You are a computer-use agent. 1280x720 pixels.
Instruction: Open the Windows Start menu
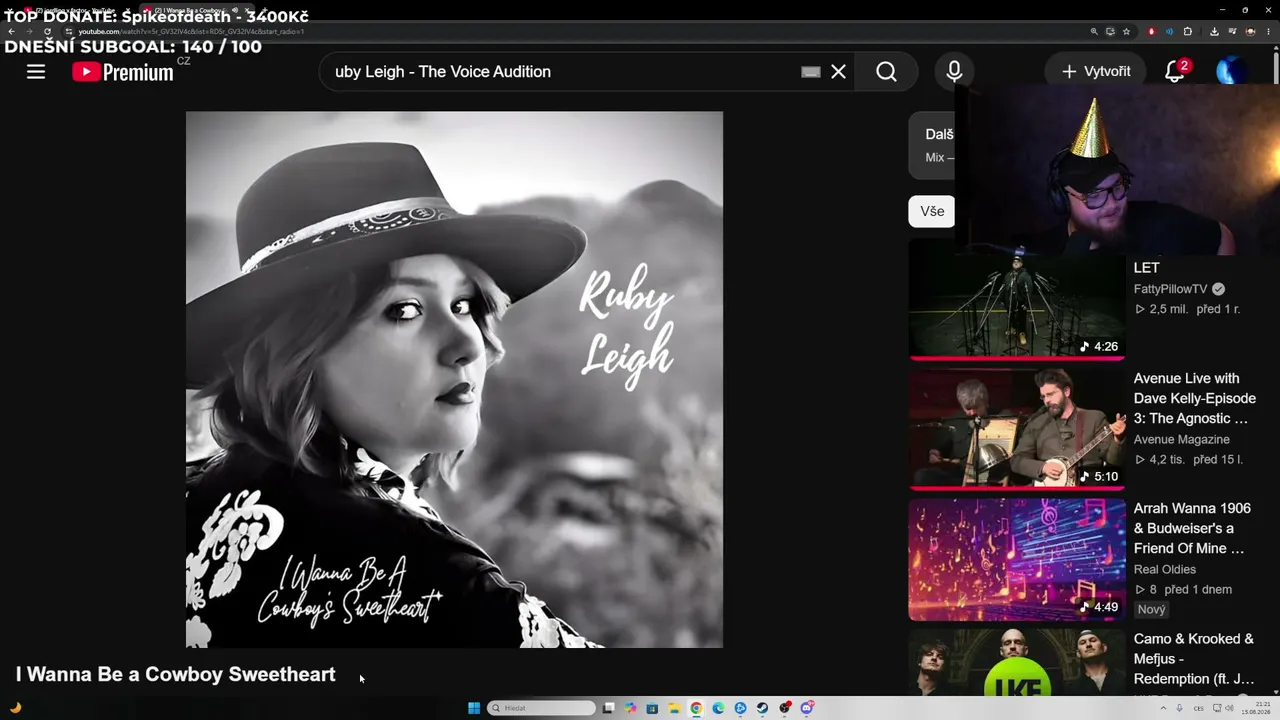point(474,708)
